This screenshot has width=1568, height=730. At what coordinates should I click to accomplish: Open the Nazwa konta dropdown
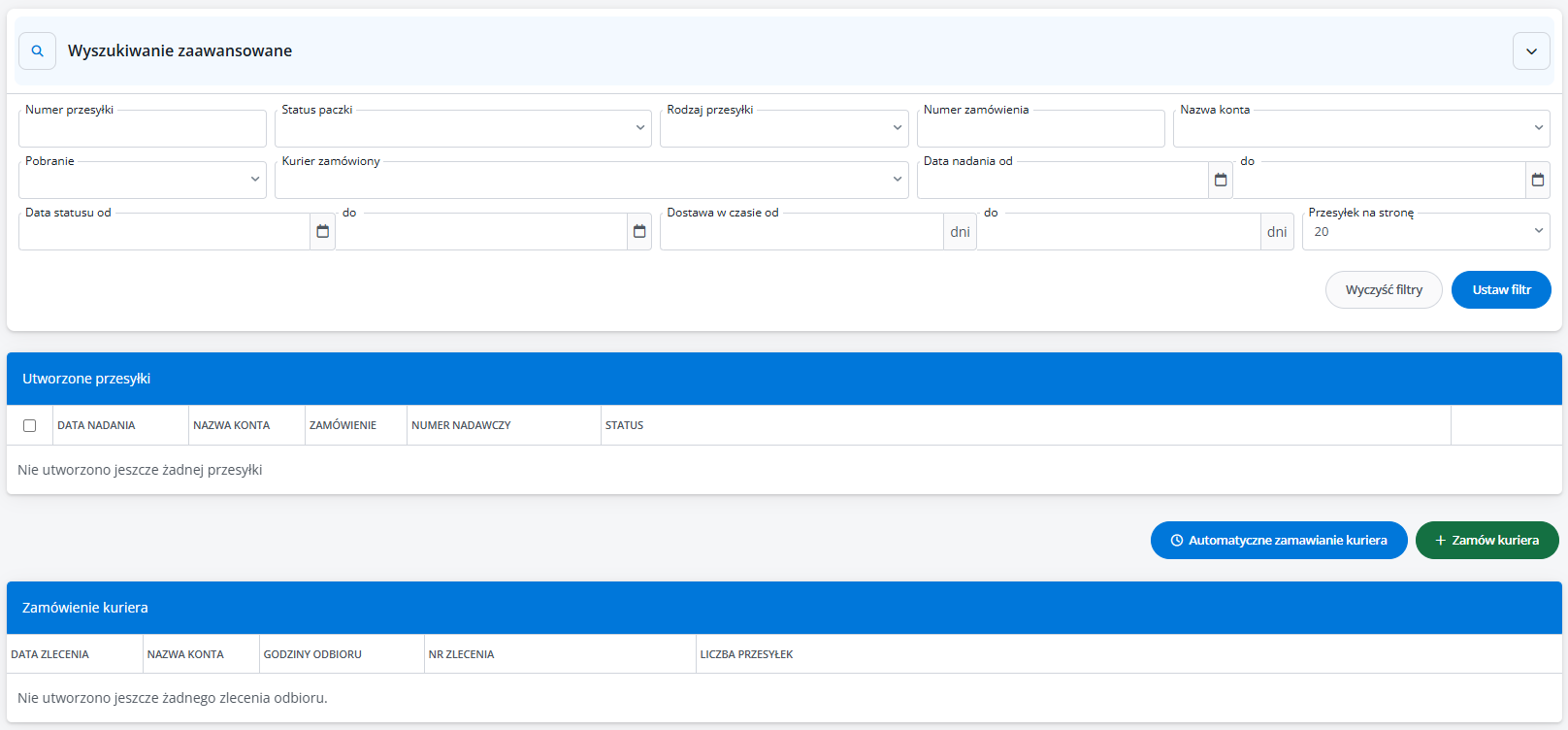[x=1360, y=128]
